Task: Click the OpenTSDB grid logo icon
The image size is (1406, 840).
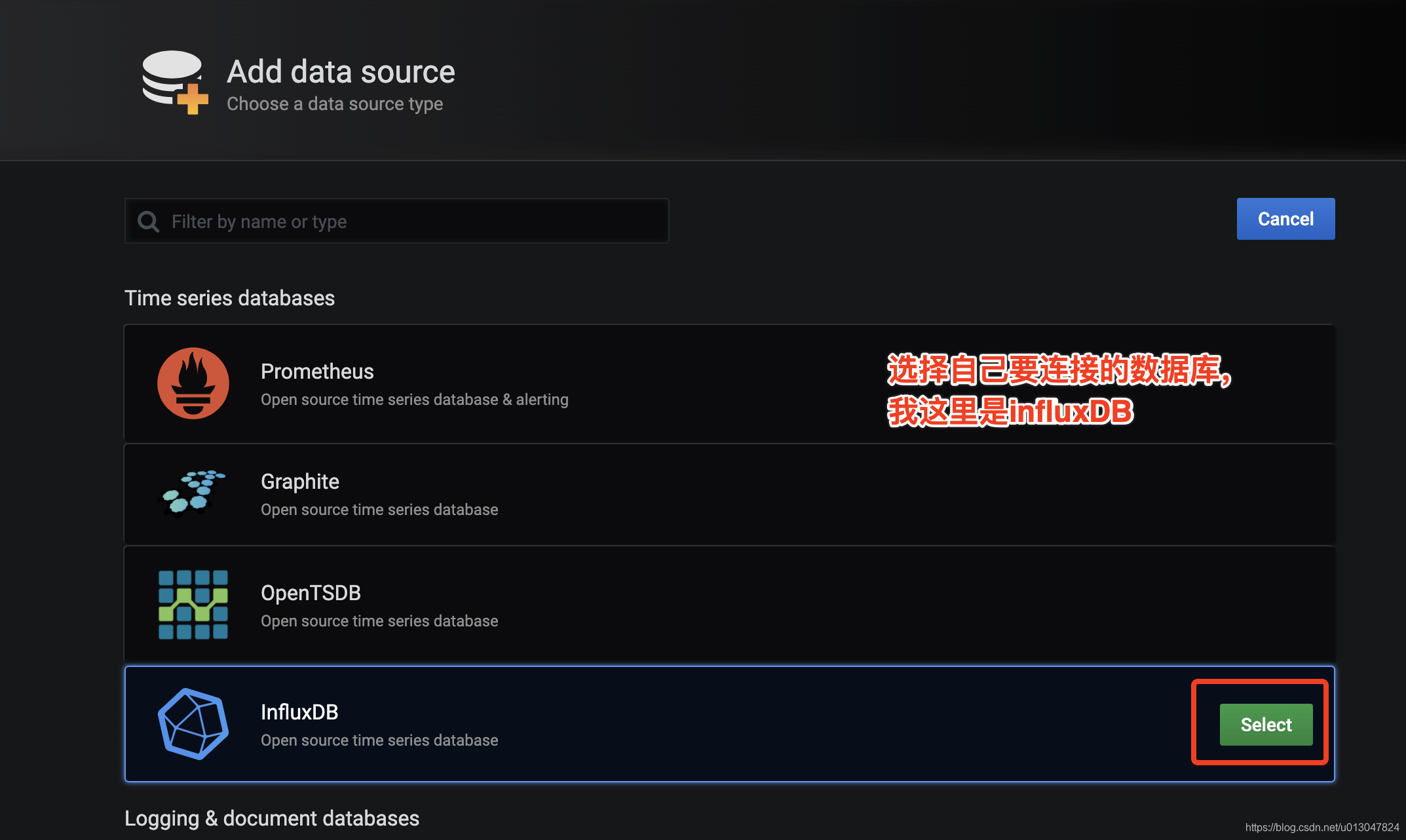Action: point(193,604)
